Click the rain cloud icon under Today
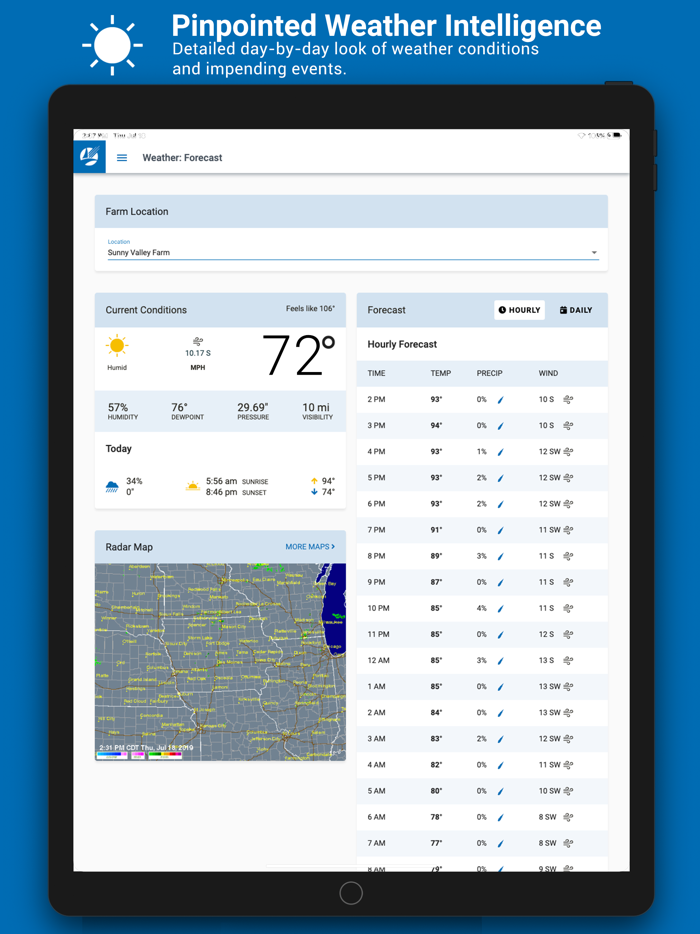This screenshot has width=700, height=934. pos(112,487)
